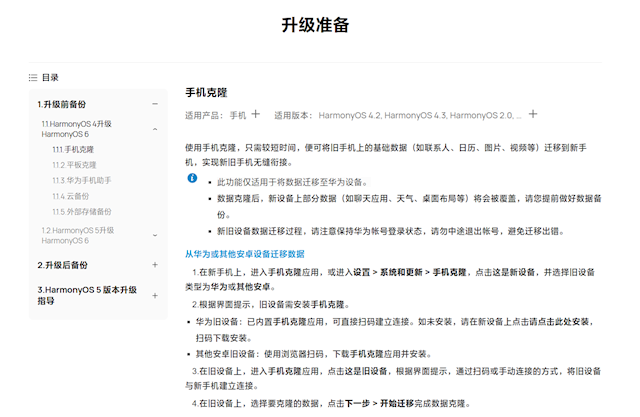Expand 1.2 HarmonyOS 5升级 with its down chevron
Viewport: 640px width, 417px height.
click(155, 235)
